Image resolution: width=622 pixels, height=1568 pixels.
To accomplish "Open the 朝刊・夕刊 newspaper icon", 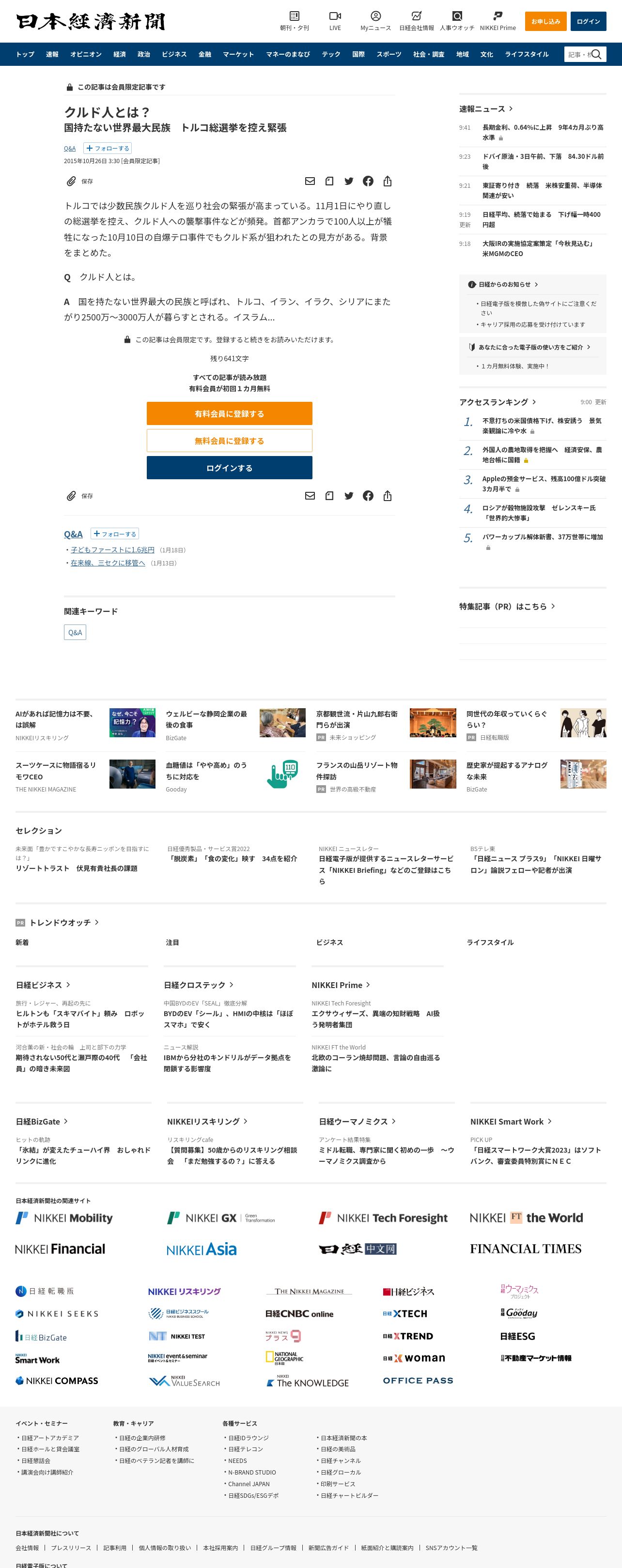I will [294, 16].
